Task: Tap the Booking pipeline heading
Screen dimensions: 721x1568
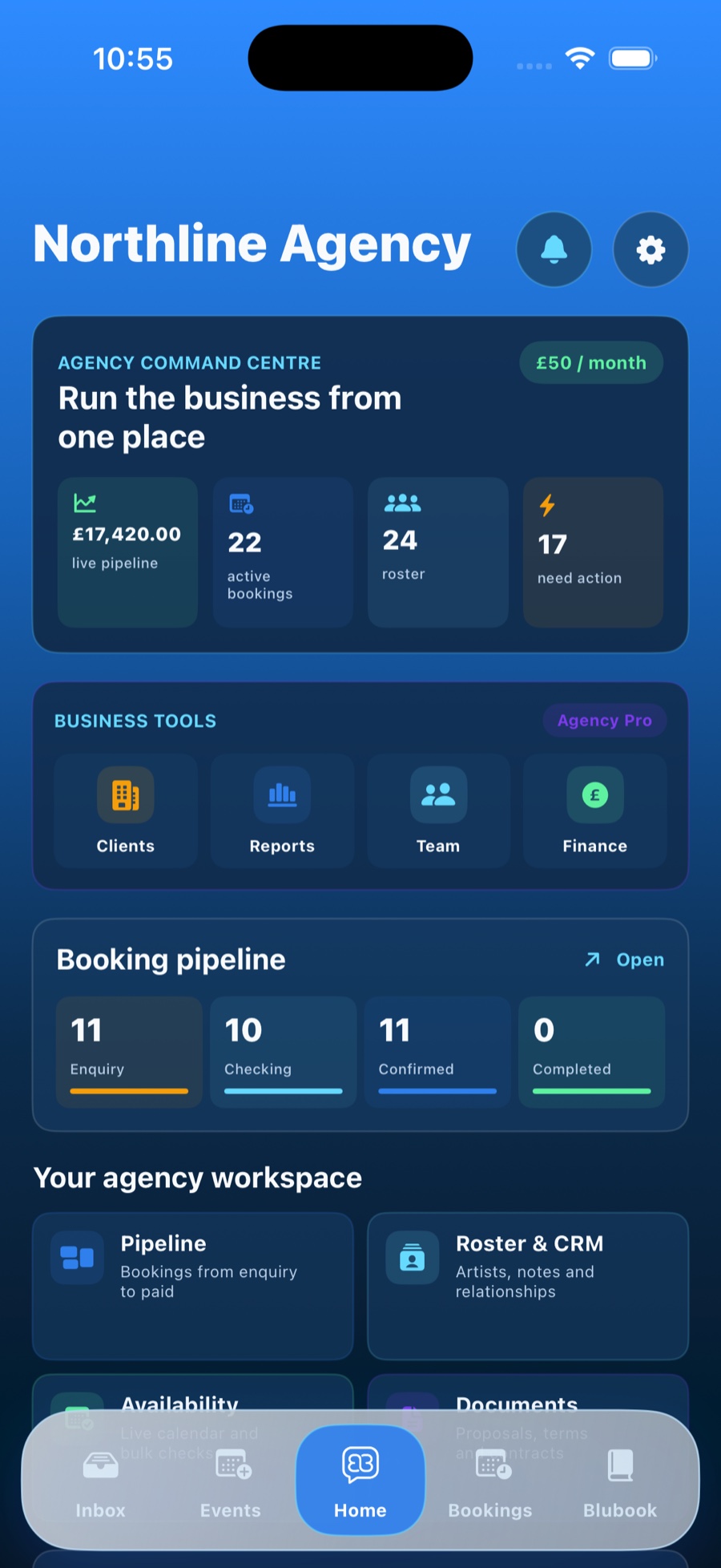Action: [171, 960]
